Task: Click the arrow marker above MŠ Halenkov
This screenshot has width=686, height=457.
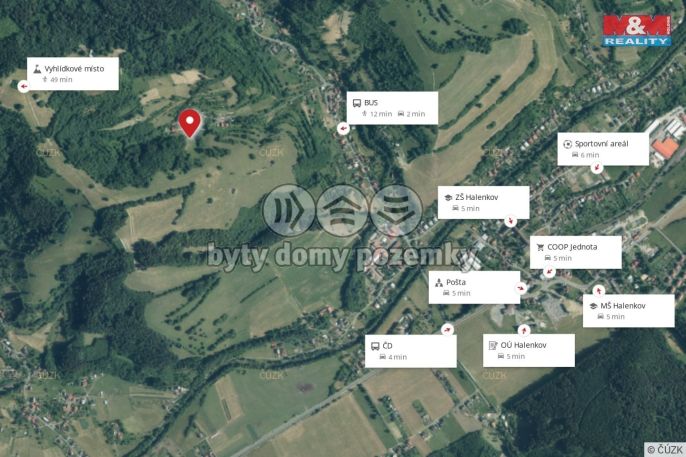Action: click(x=598, y=291)
